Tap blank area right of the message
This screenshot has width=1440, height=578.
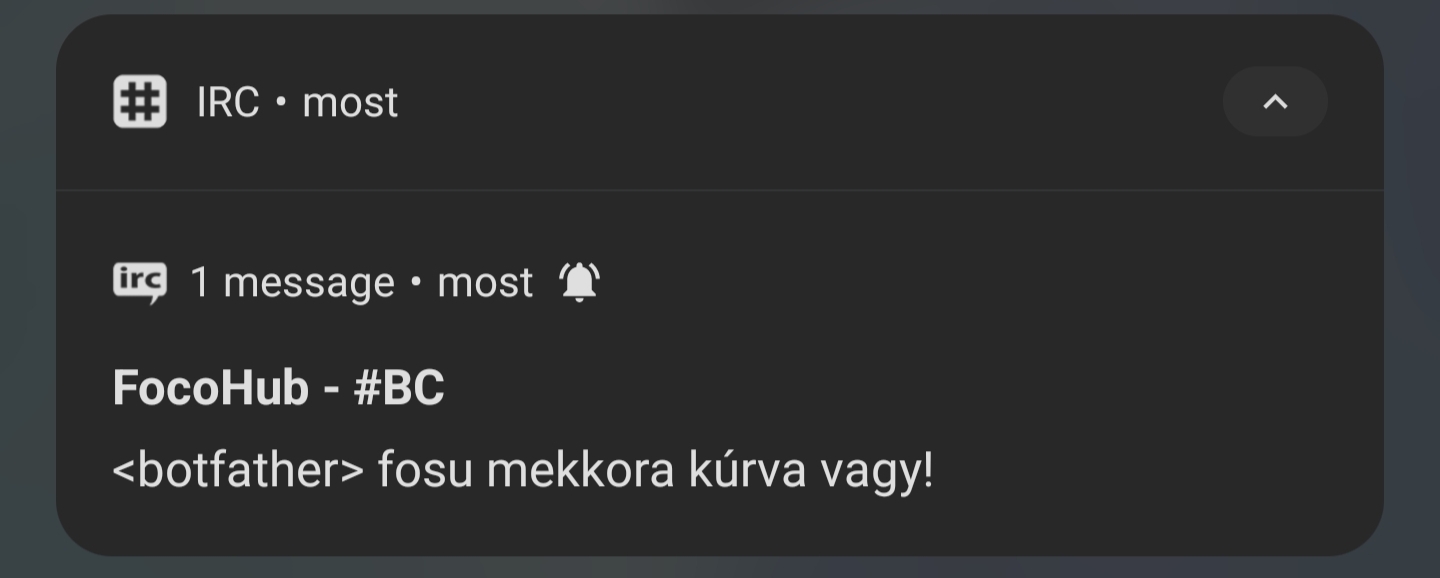1150,470
